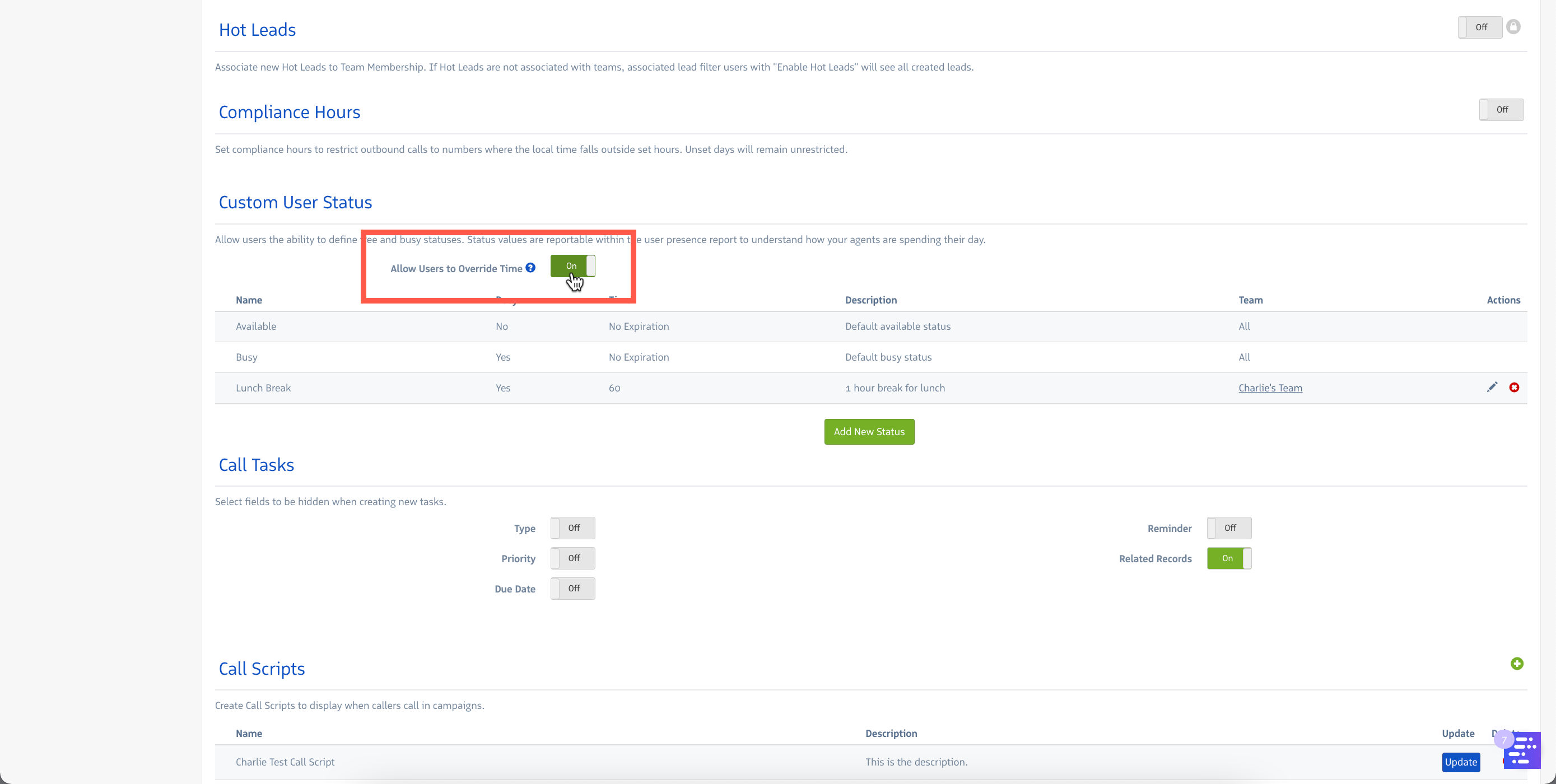Edit the Lunch Break status with the pencil icon

[x=1492, y=387]
